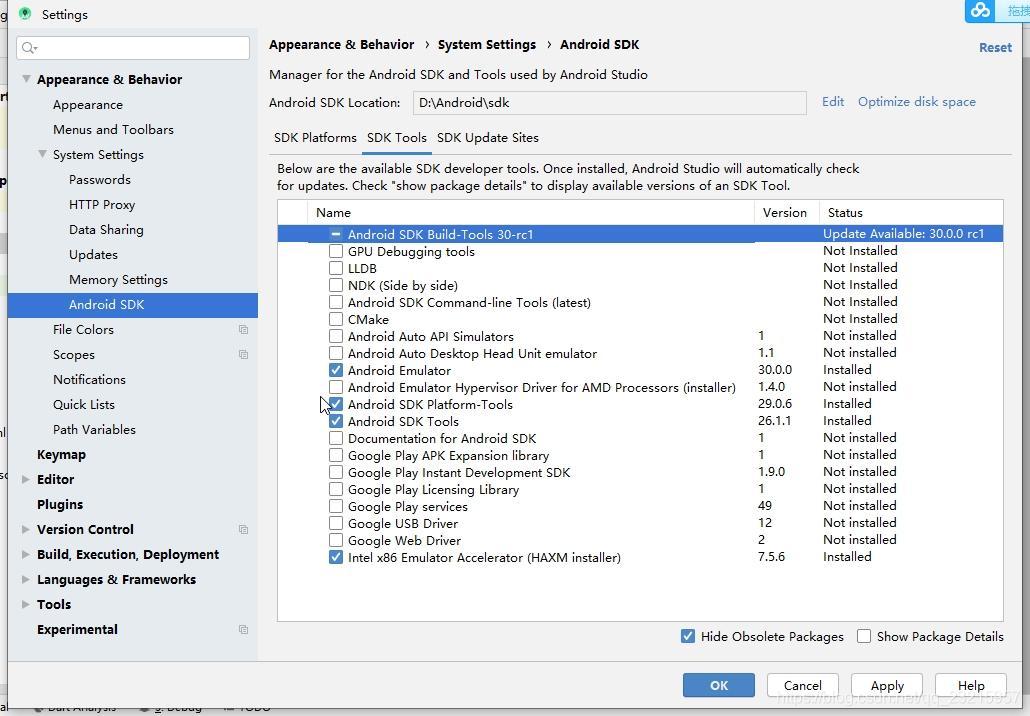The width and height of the screenshot is (1030, 716).
Task: Switch to SDK Platforms tab
Action: tap(315, 138)
